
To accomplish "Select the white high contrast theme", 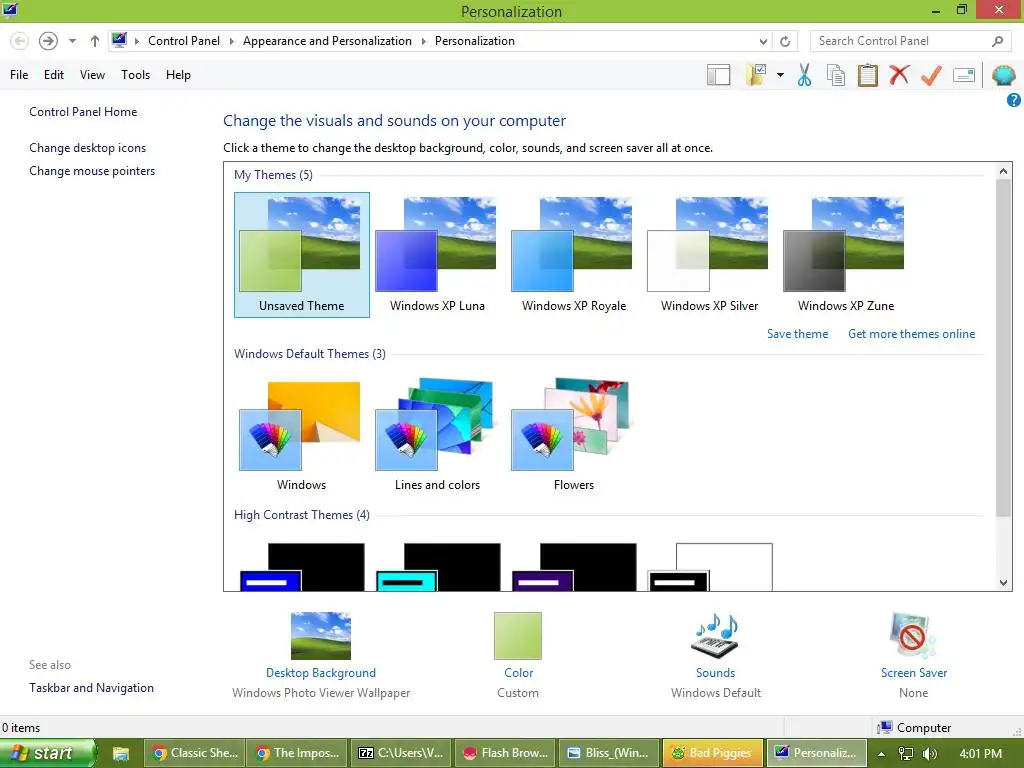I will (x=711, y=567).
